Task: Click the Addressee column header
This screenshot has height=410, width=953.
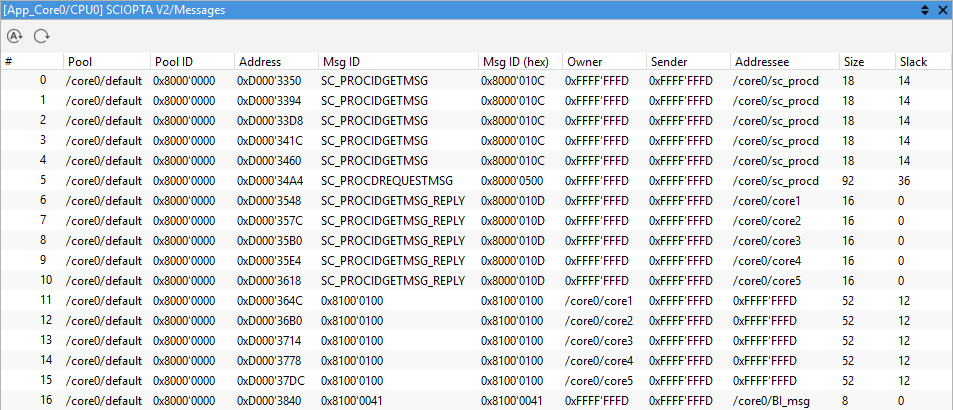Action: (x=763, y=62)
